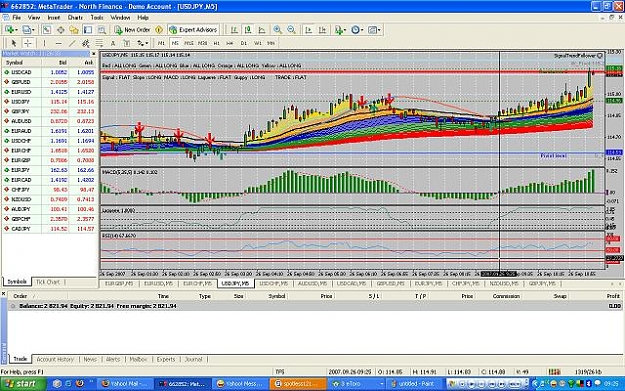
Task: Toggle the D1 timeframe button
Action: pos(244,43)
